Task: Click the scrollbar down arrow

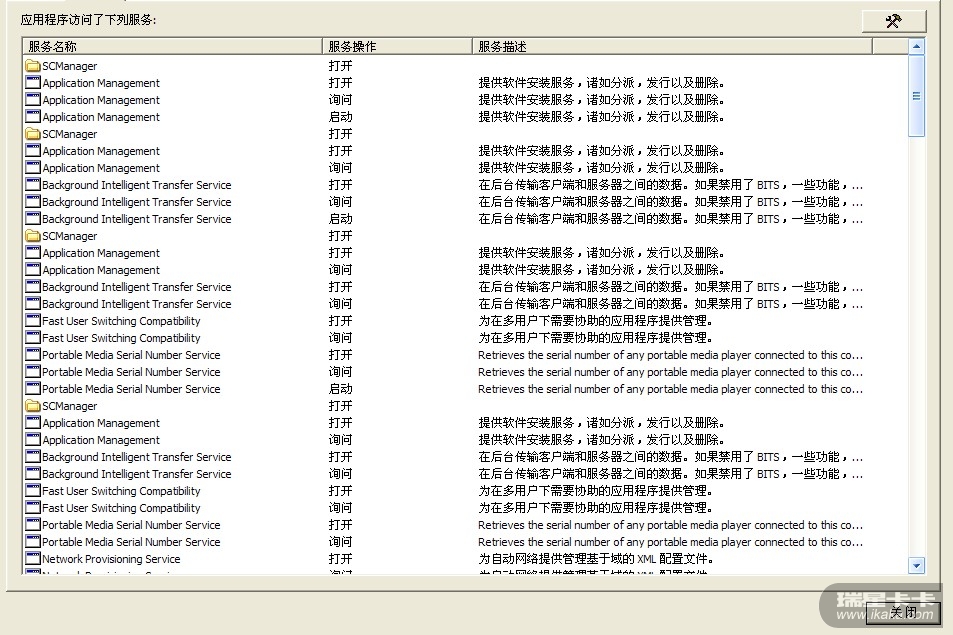Action: [x=917, y=566]
